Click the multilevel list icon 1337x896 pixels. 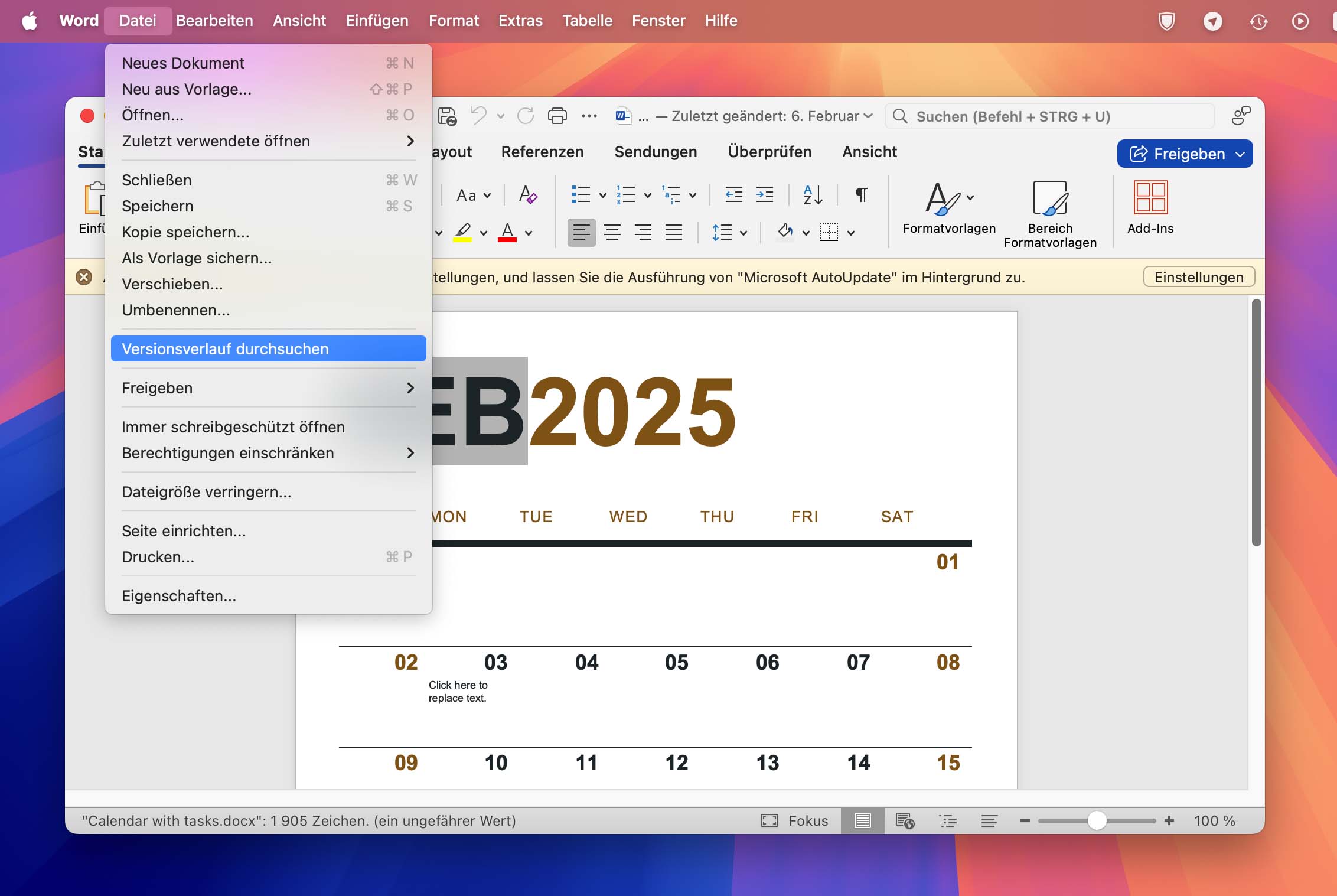click(671, 194)
